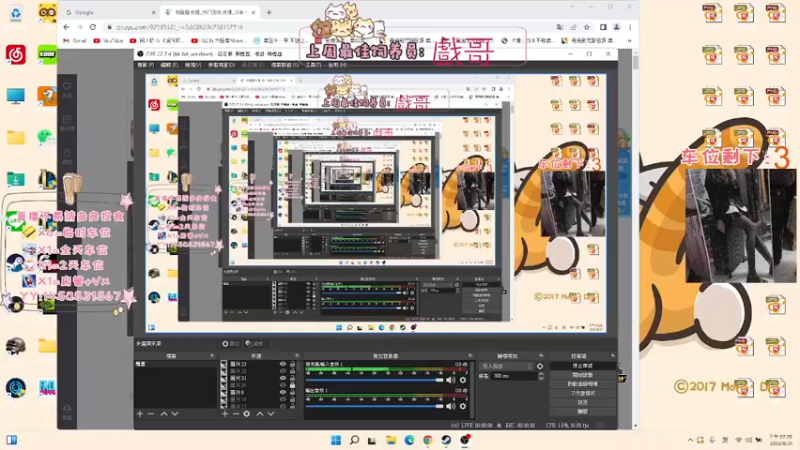The height and width of the screenshot is (450, 800).
Task: Click 設定 settings button in Controls
Action: coord(583,403)
